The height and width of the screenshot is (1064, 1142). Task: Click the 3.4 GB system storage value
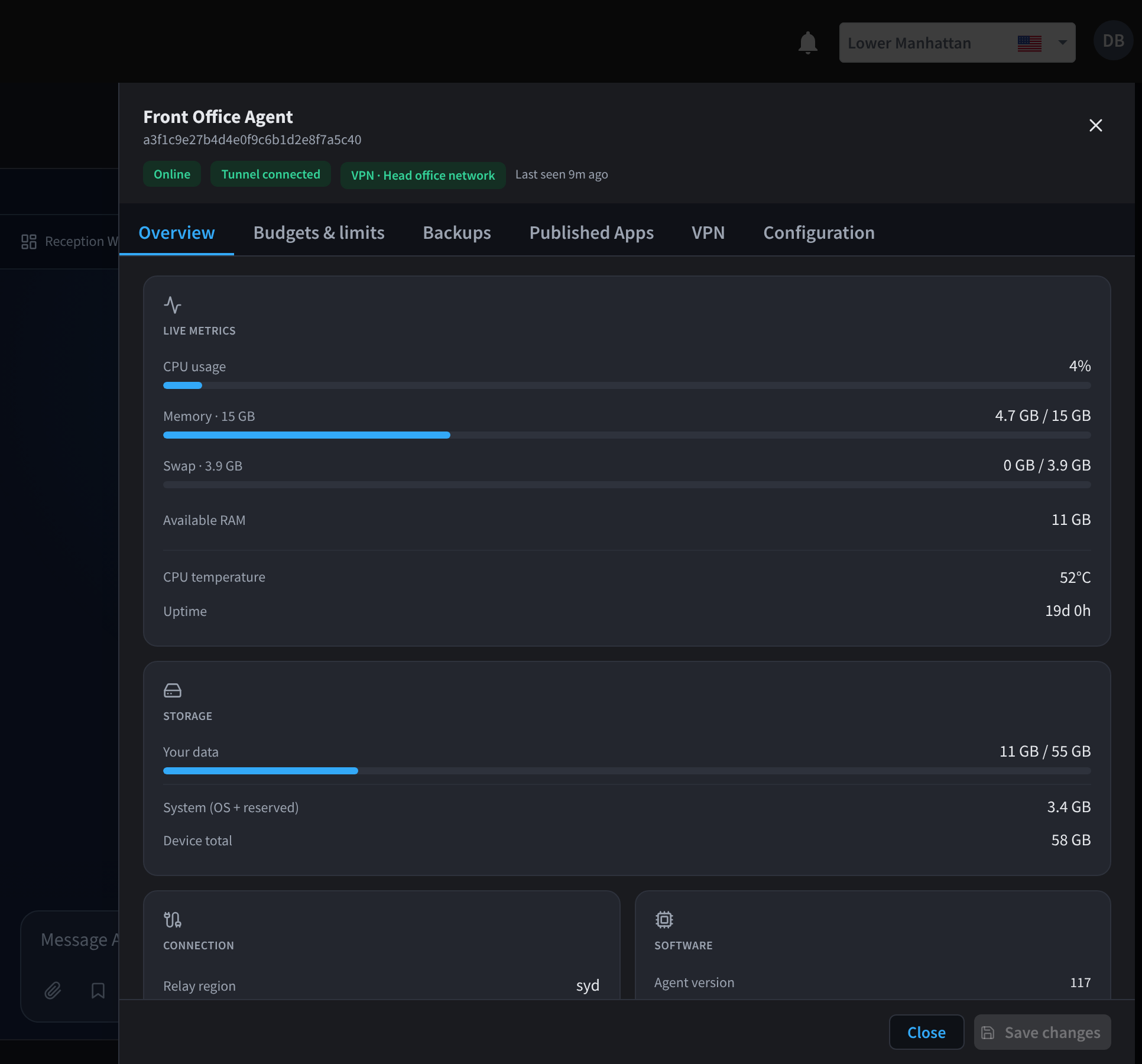click(1069, 807)
